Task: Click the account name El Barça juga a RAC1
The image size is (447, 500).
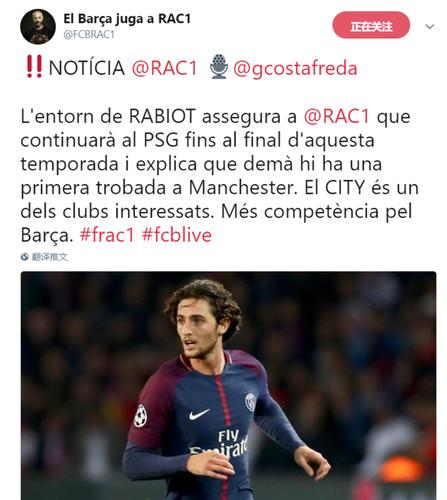Action: point(127,19)
